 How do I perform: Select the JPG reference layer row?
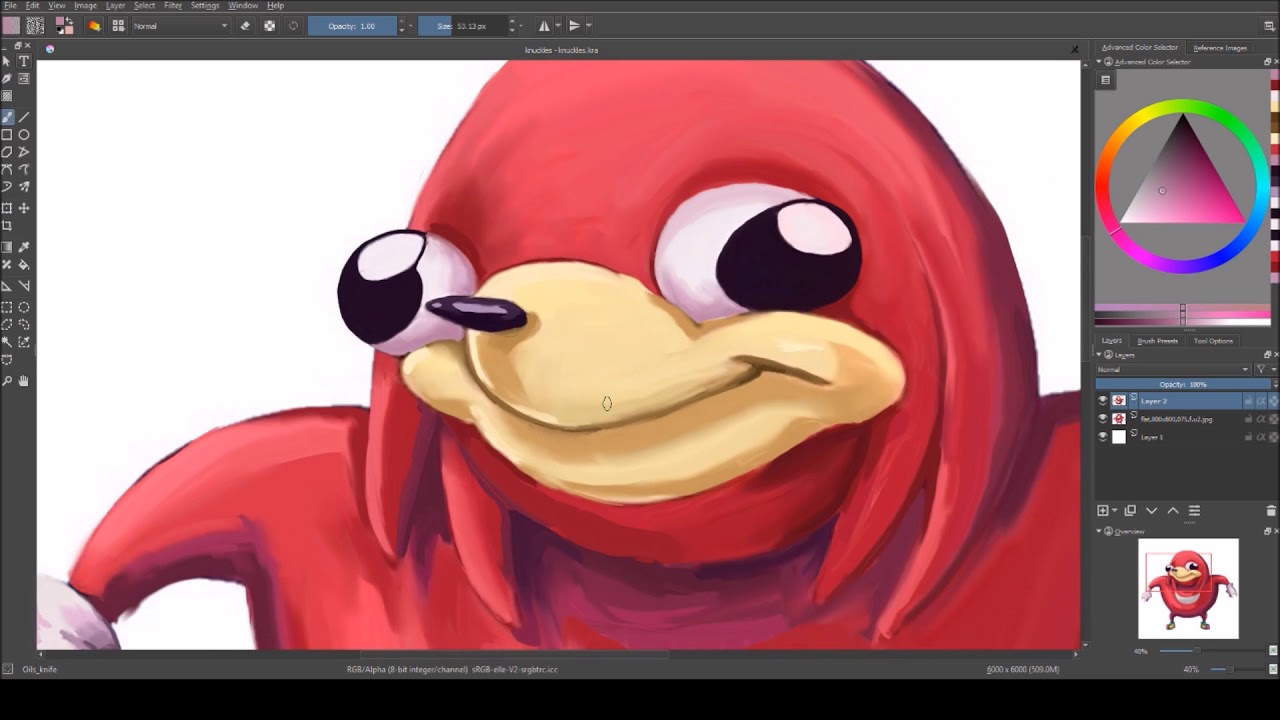(x=1188, y=419)
